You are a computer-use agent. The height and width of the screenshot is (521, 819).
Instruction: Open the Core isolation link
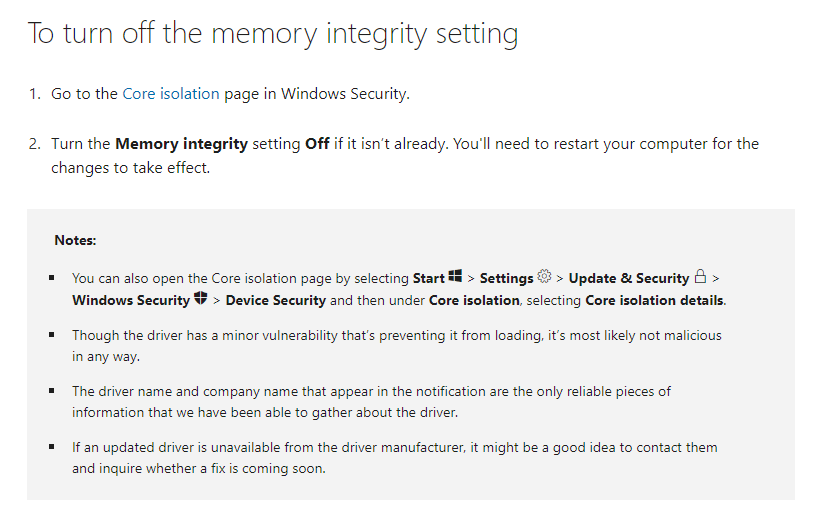click(170, 94)
